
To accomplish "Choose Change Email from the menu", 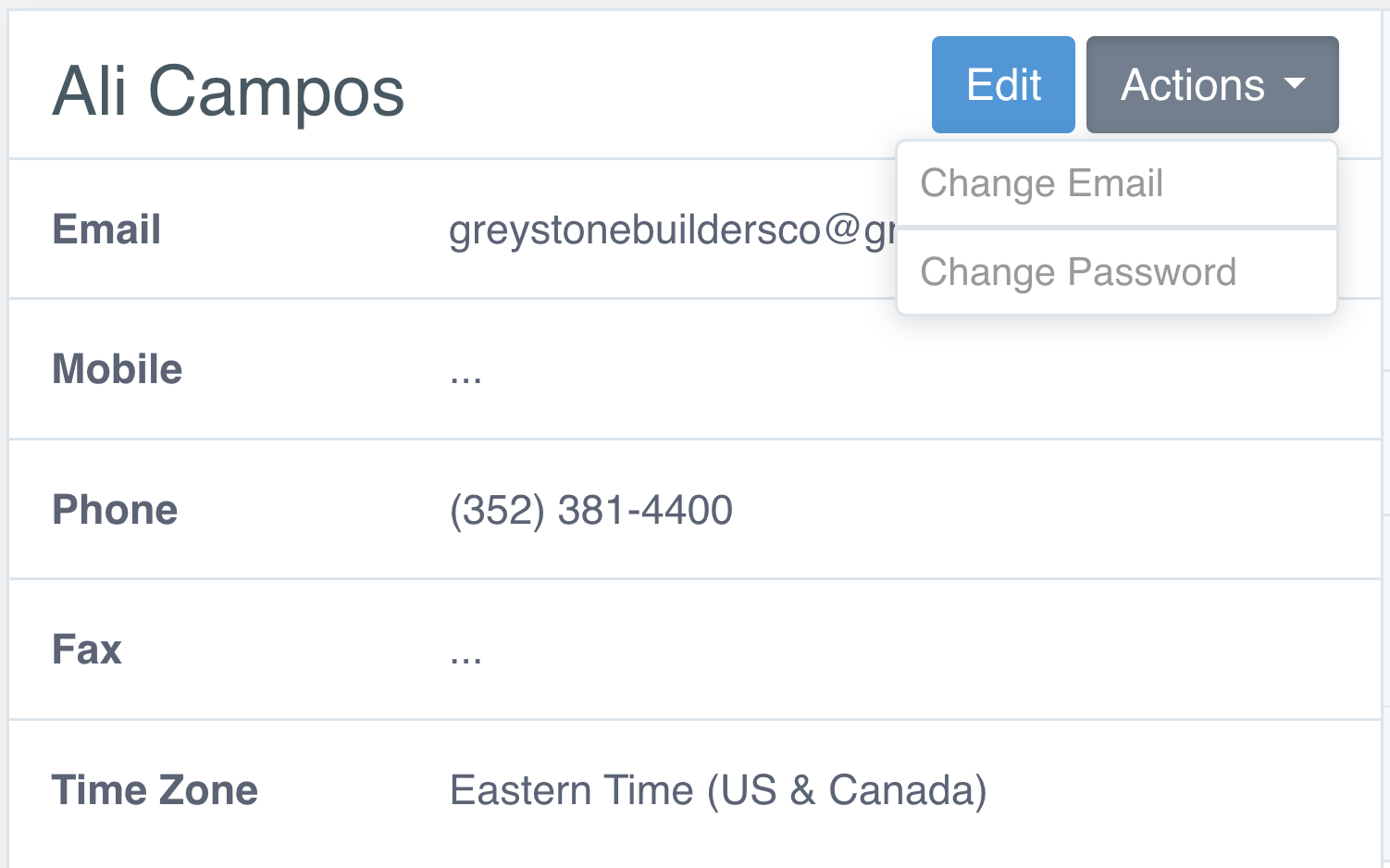I will point(1041,183).
